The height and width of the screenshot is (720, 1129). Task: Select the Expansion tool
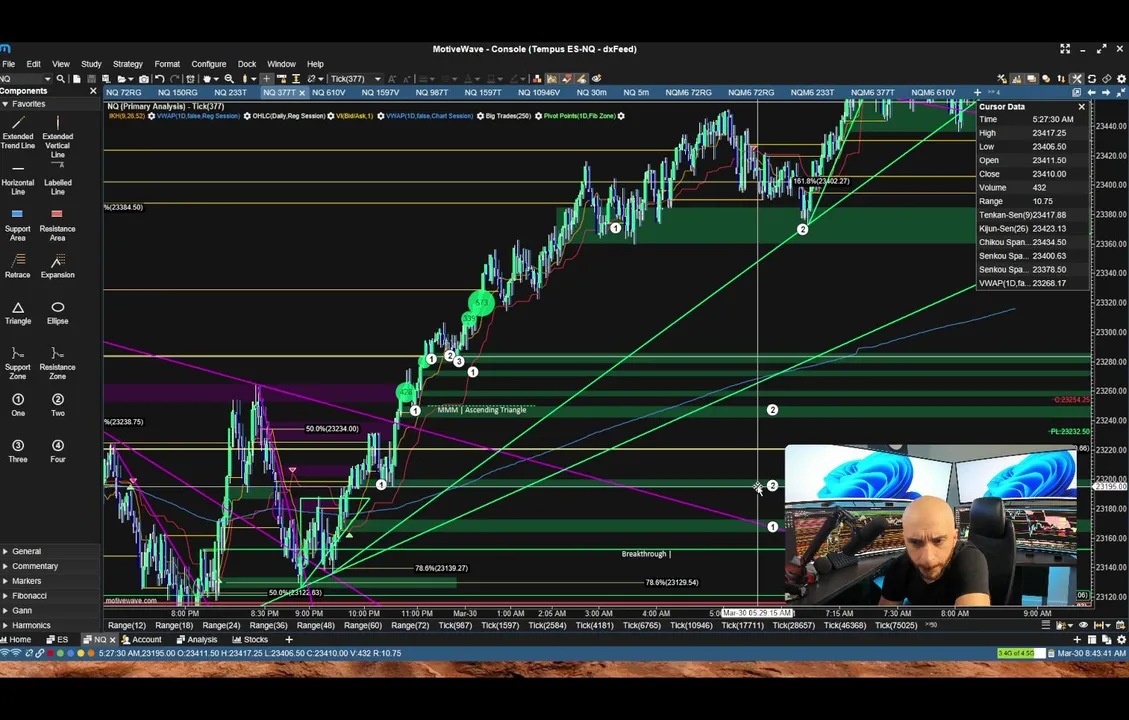coord(58,266)
